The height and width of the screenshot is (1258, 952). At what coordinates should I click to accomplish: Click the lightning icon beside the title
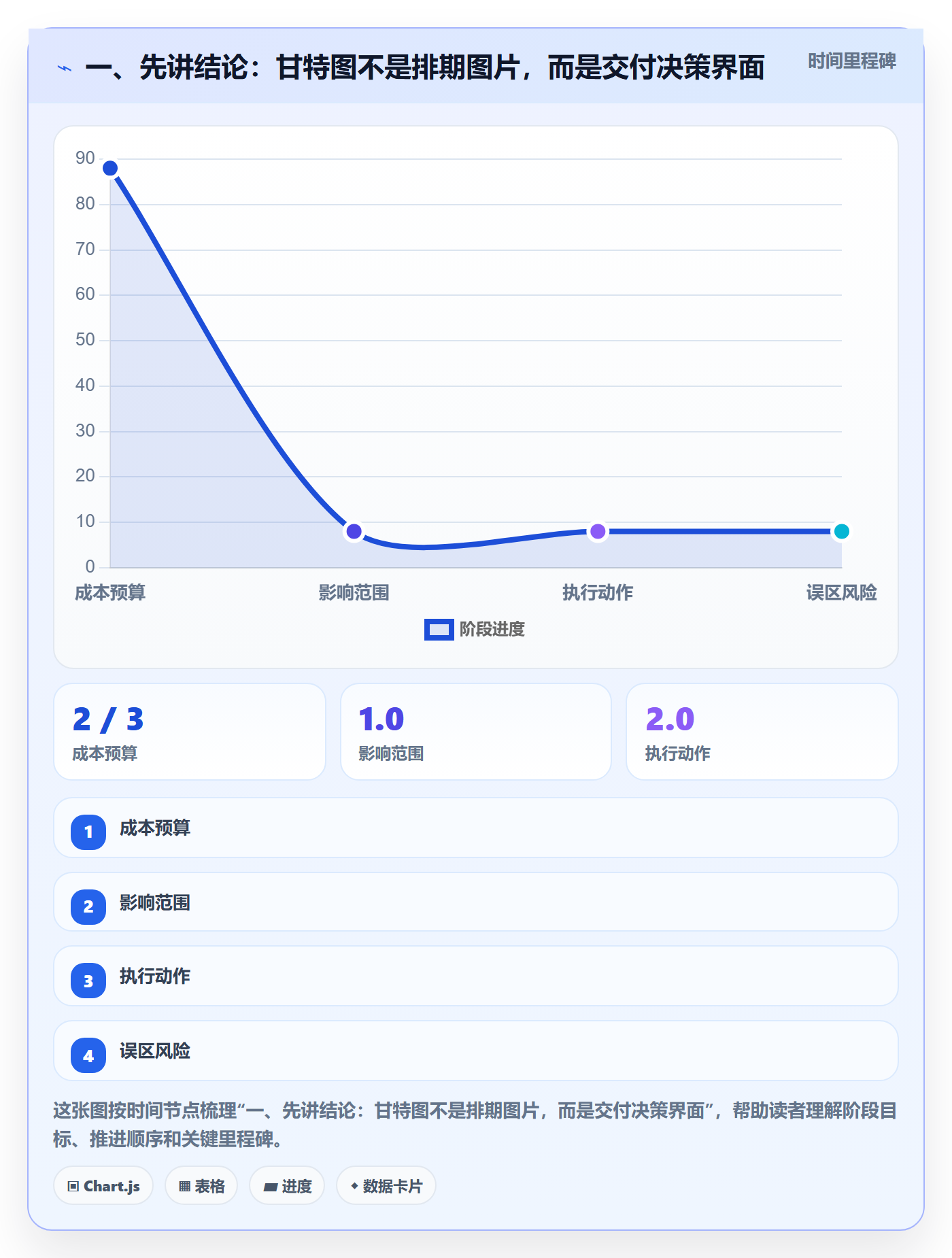point(65,68)
